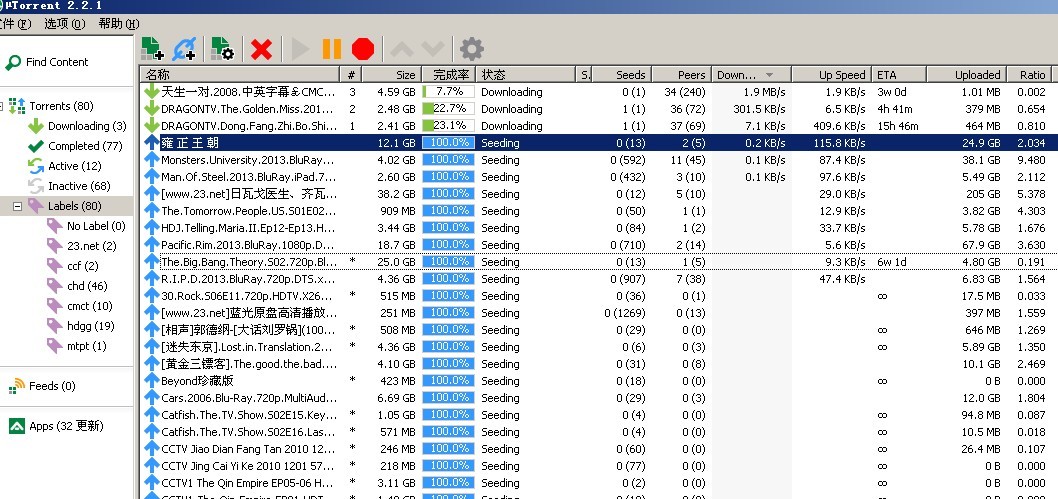Viewport: 1058px width, 499px height.
Task: Select the R.I.P.D.2013.BluRay.720p torrent
Action: pyautogui.click(x=599, y=278)
